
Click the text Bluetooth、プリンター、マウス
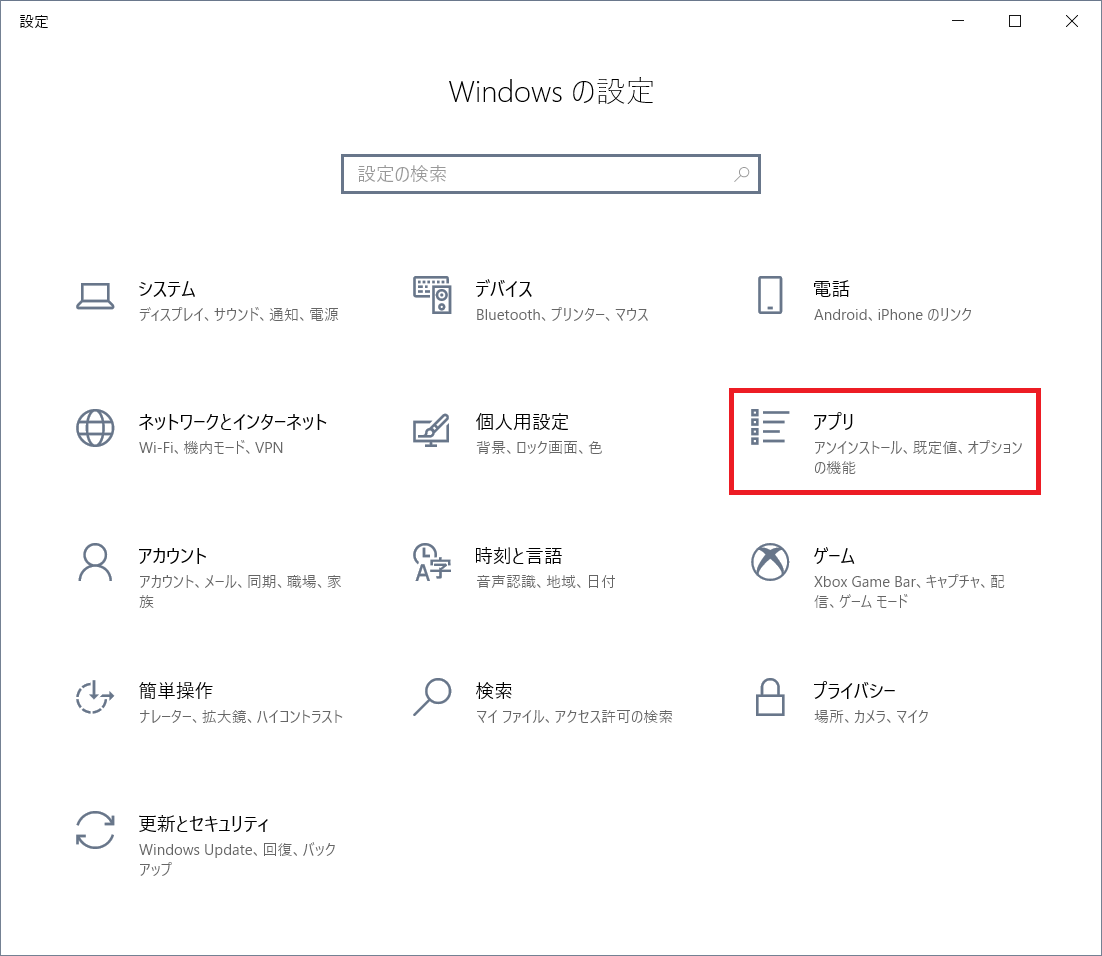click(x=562, y=315)
